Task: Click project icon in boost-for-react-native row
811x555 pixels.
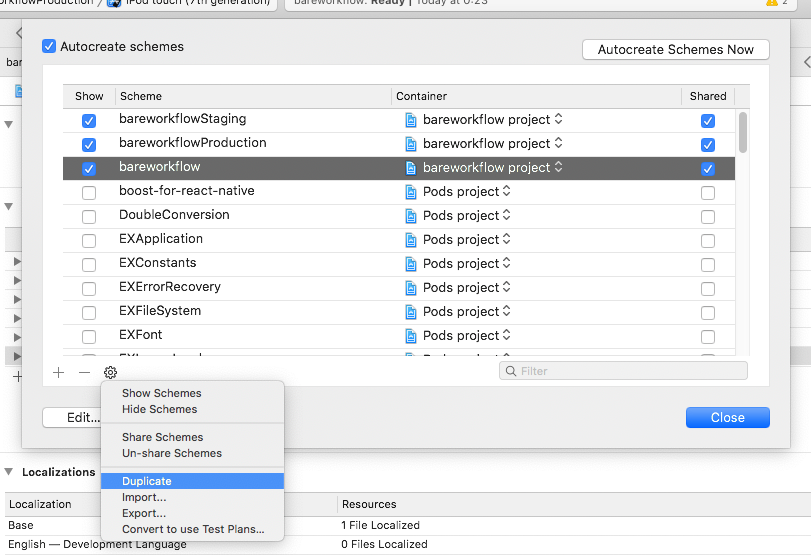Action: (x=411, y=192)
